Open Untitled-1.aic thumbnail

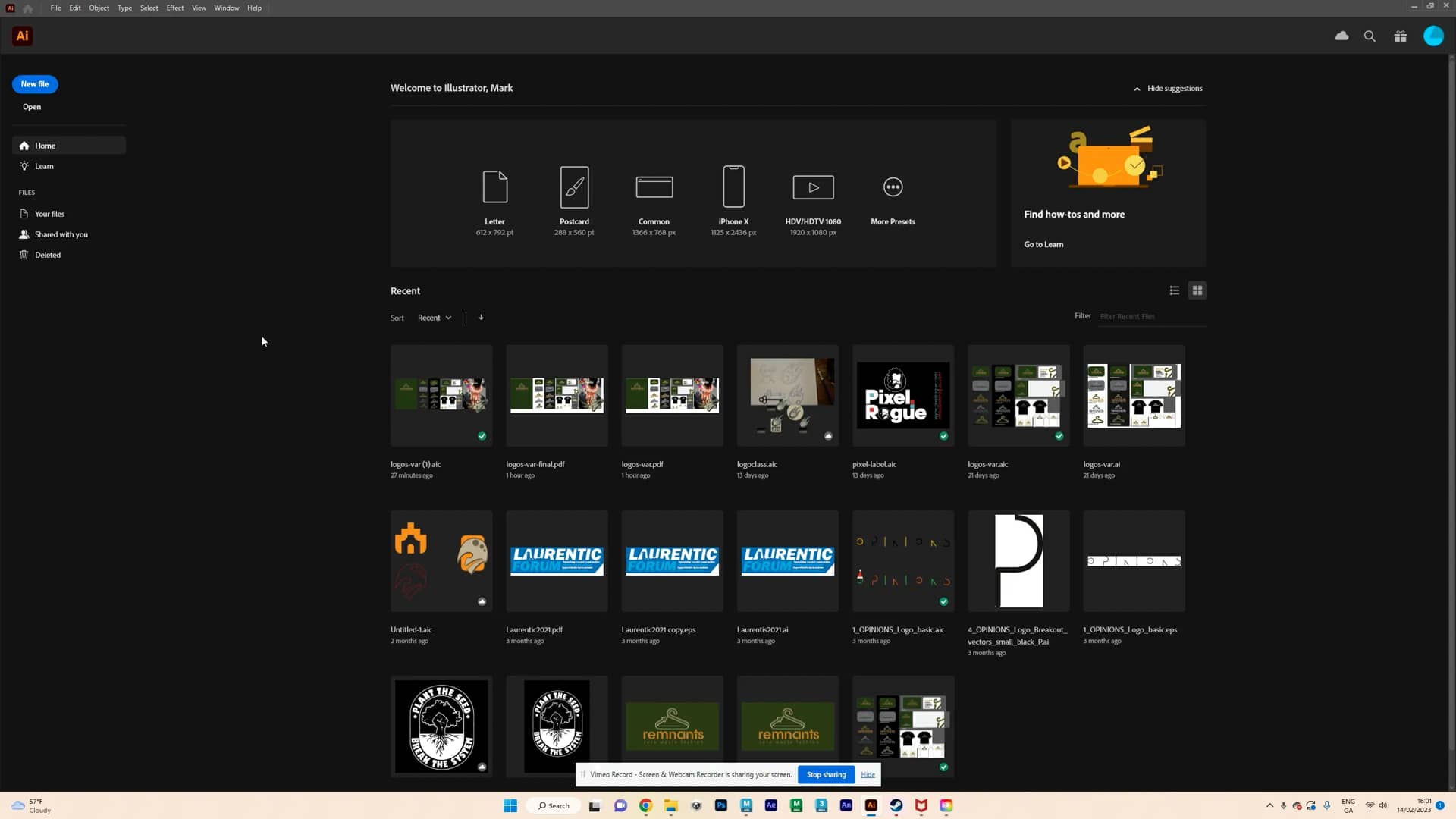(441, 561)
